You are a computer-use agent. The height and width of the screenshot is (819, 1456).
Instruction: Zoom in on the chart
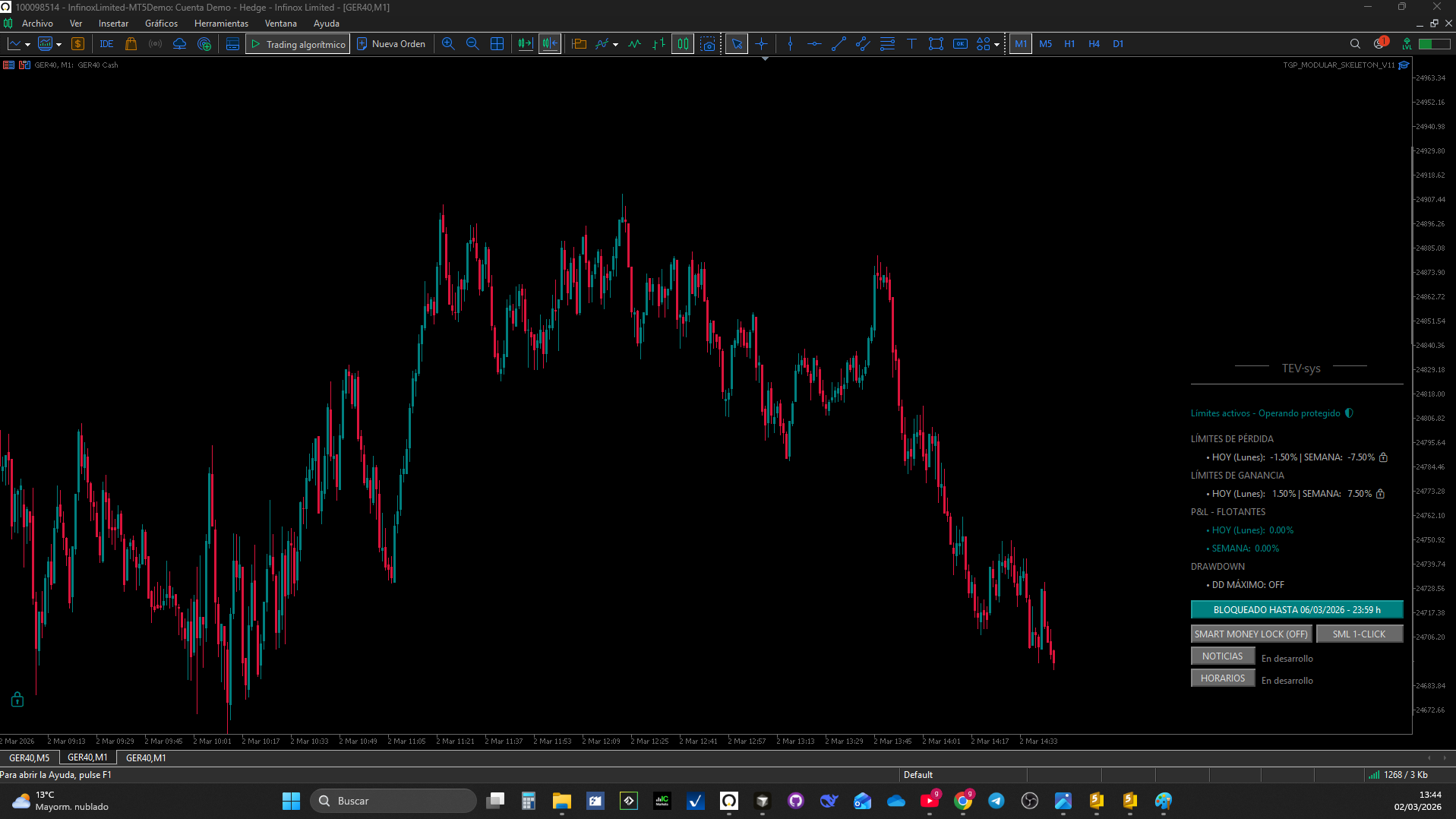tap(448, 44)
